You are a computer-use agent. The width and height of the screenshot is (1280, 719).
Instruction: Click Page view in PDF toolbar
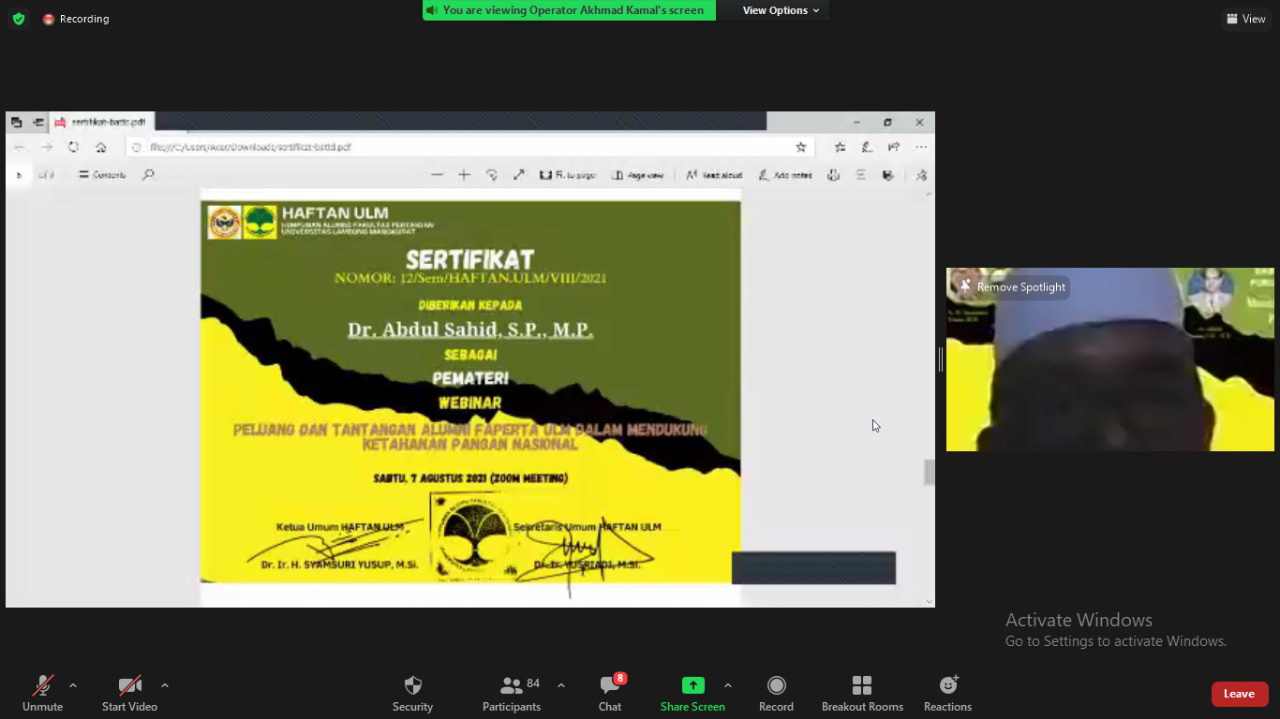click(x=638, y=175)
